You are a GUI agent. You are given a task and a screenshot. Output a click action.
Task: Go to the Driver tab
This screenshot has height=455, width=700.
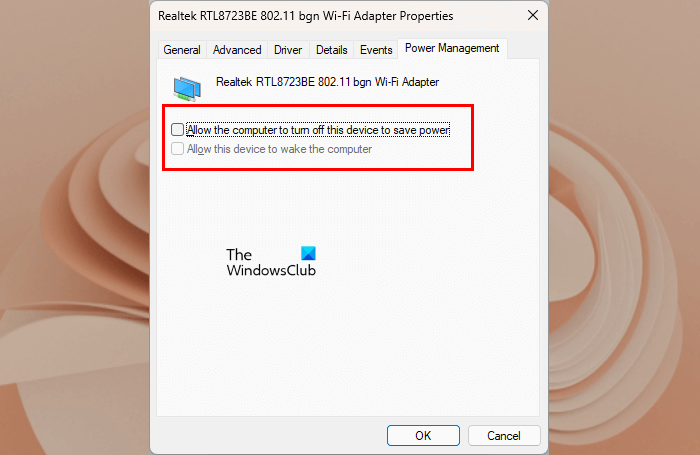[x=288, y=50]
